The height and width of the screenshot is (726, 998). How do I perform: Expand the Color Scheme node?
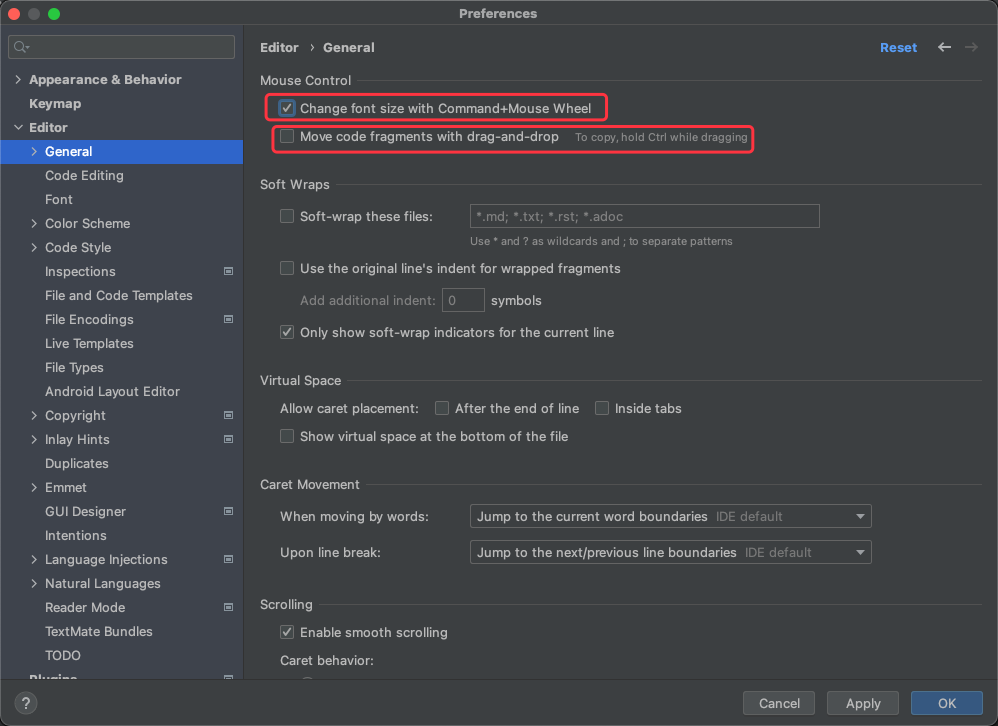point(34,223)
